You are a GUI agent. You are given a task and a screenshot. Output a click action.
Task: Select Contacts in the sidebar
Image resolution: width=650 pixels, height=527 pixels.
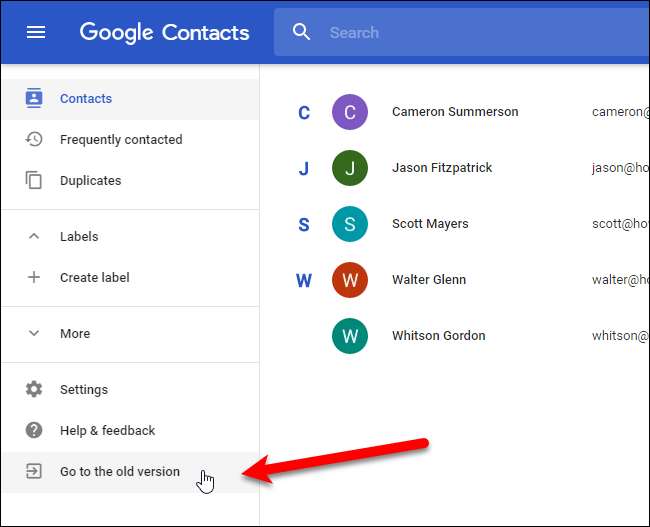click(x=130, y=99)
